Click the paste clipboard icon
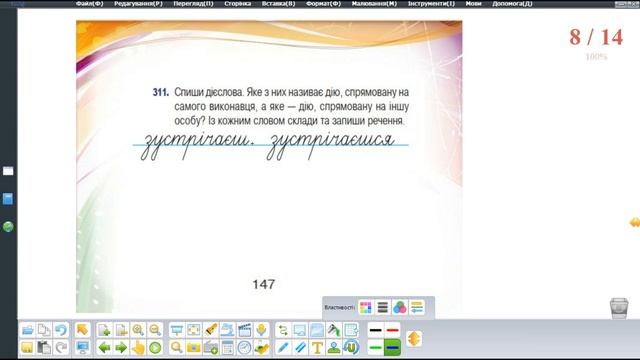640x360 pixels. (44, 348)
